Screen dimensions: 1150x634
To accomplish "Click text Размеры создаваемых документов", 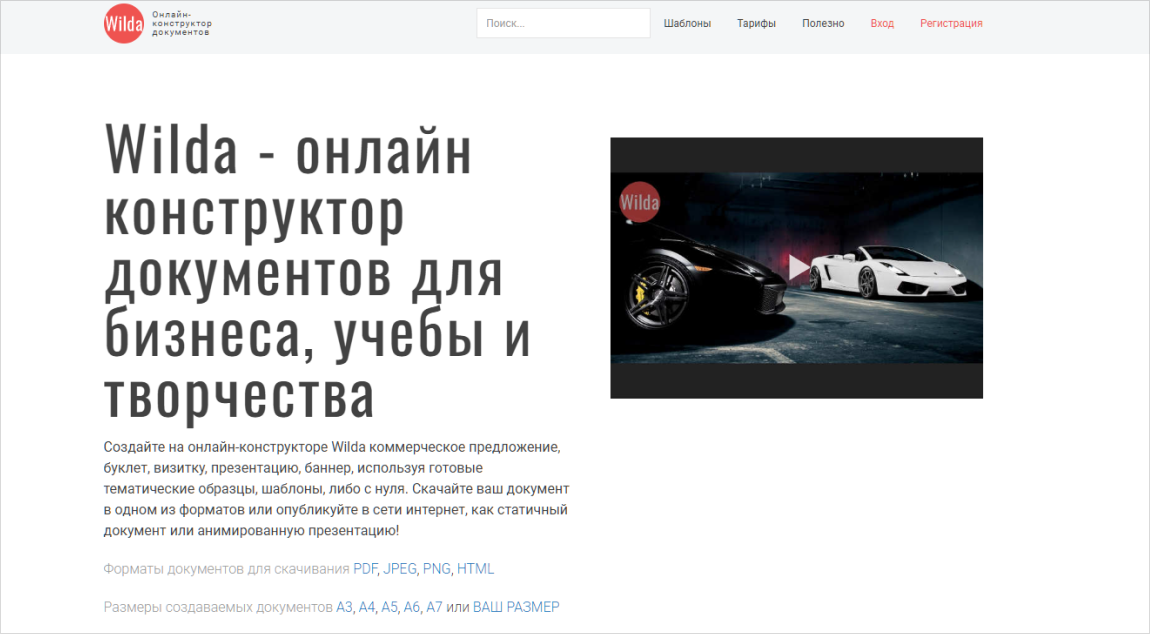I will pyautogui.click(x=218, y=607).
